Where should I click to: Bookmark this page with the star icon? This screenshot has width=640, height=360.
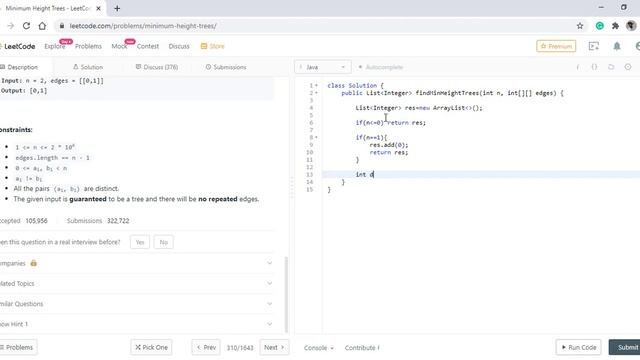580,26
